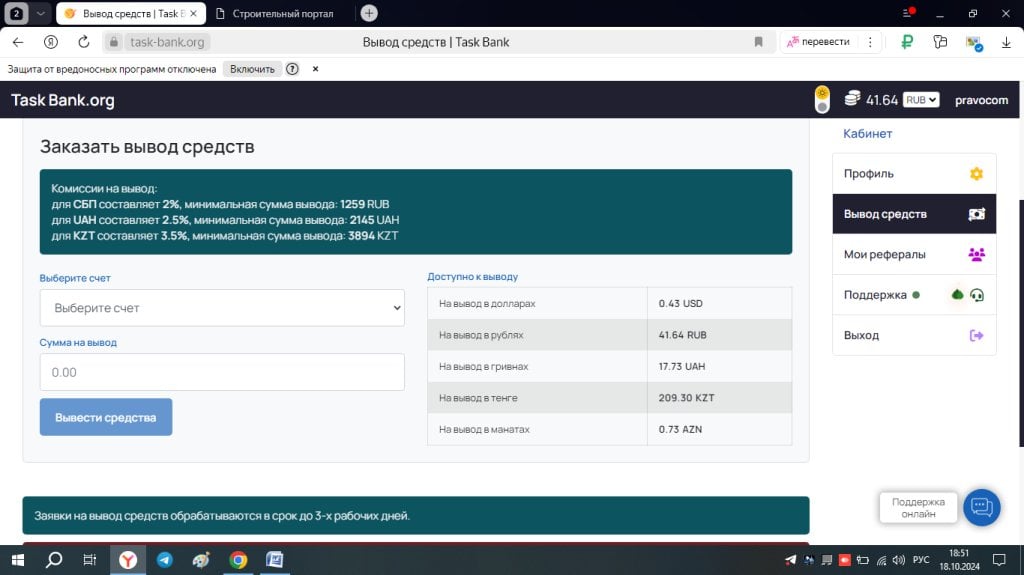
Task: Open the 'Кабинет' link
Action: (x=867, y=134)
